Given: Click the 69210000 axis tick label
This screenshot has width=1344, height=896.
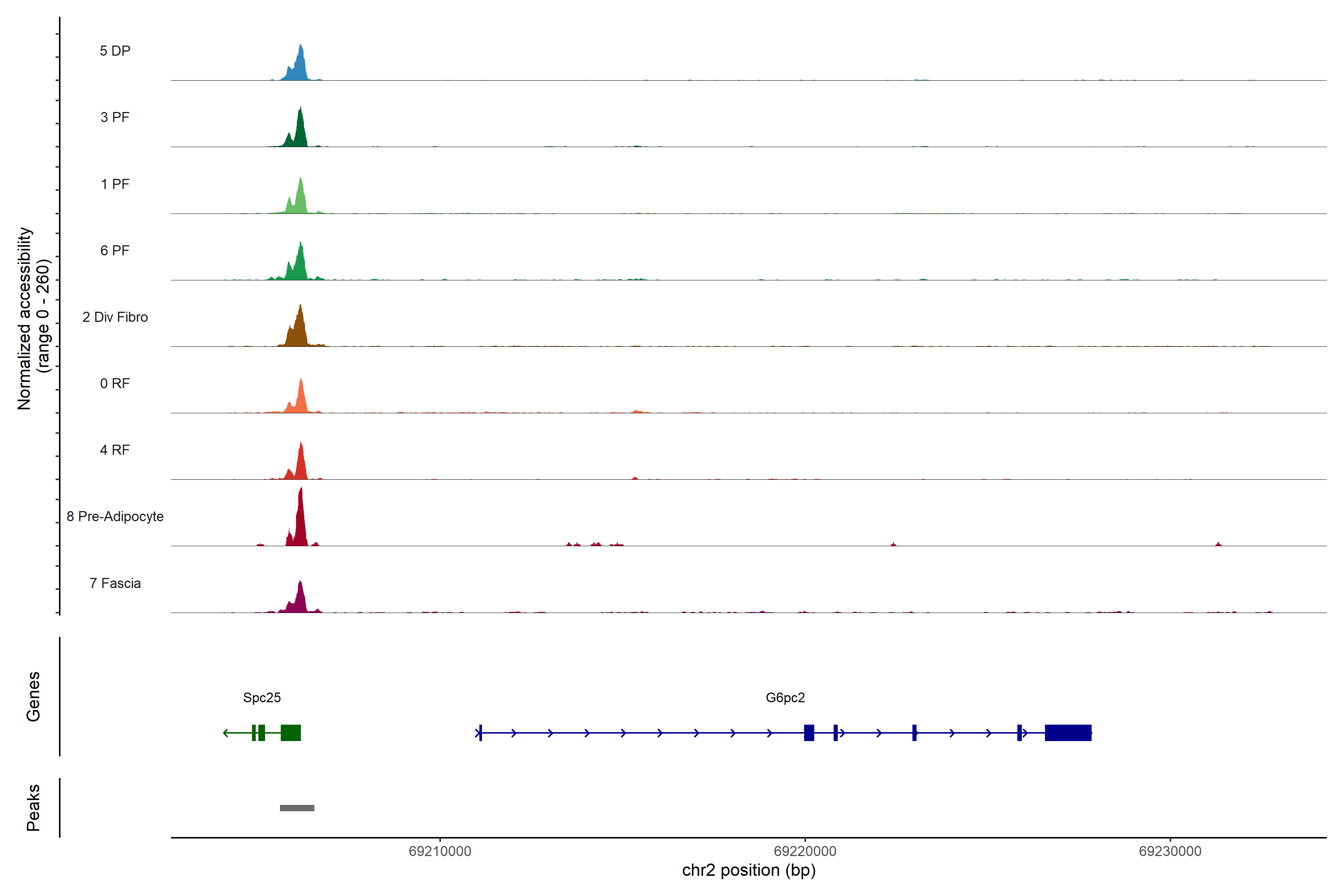Looking at the screenshot, I should [440, 851].
